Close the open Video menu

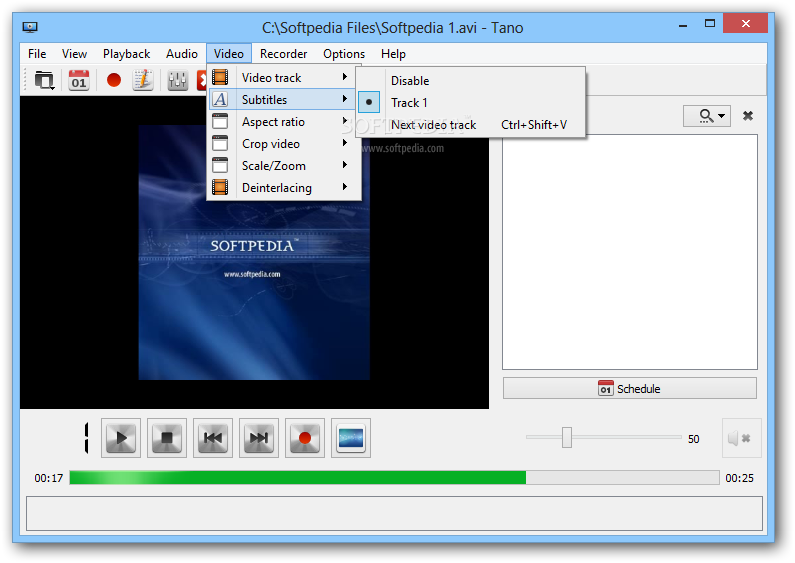(229, 54)
